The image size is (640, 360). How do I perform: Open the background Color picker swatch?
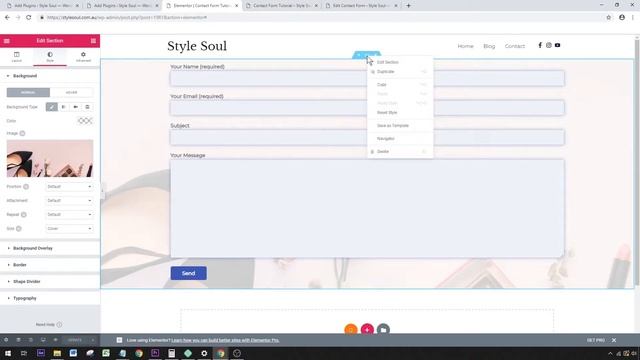click(85, 121)
